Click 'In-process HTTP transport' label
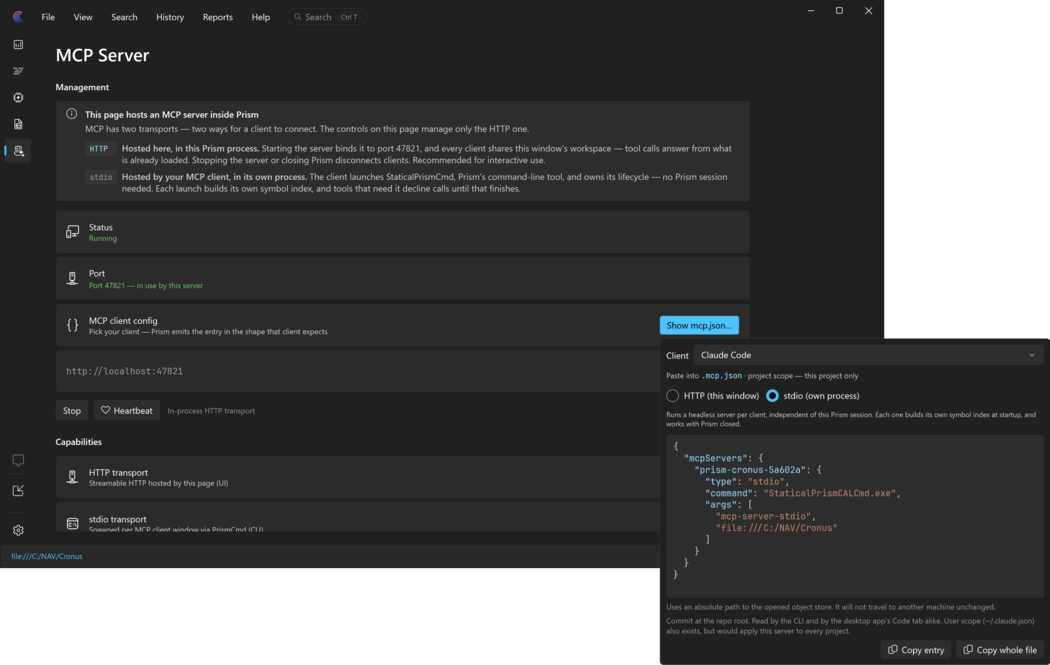Image resolution: width=1050 pixels, height=665 pixels. click(x=211, y=411)
